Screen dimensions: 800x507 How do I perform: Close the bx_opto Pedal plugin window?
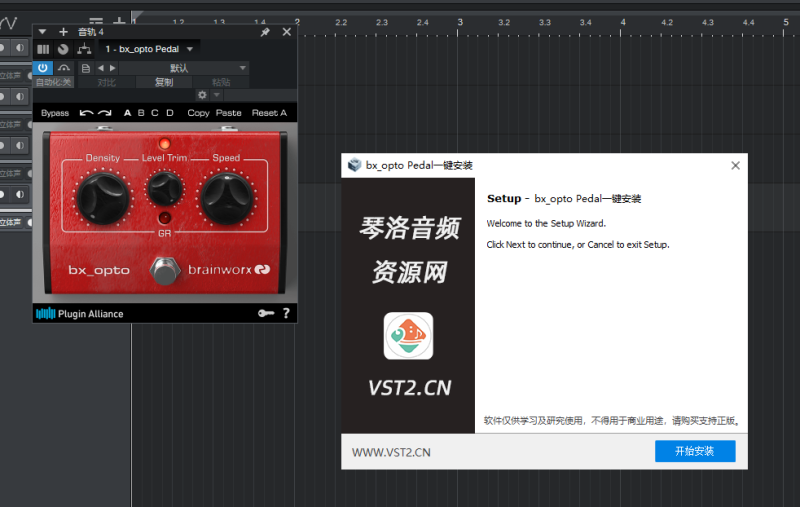coord(287,32)
